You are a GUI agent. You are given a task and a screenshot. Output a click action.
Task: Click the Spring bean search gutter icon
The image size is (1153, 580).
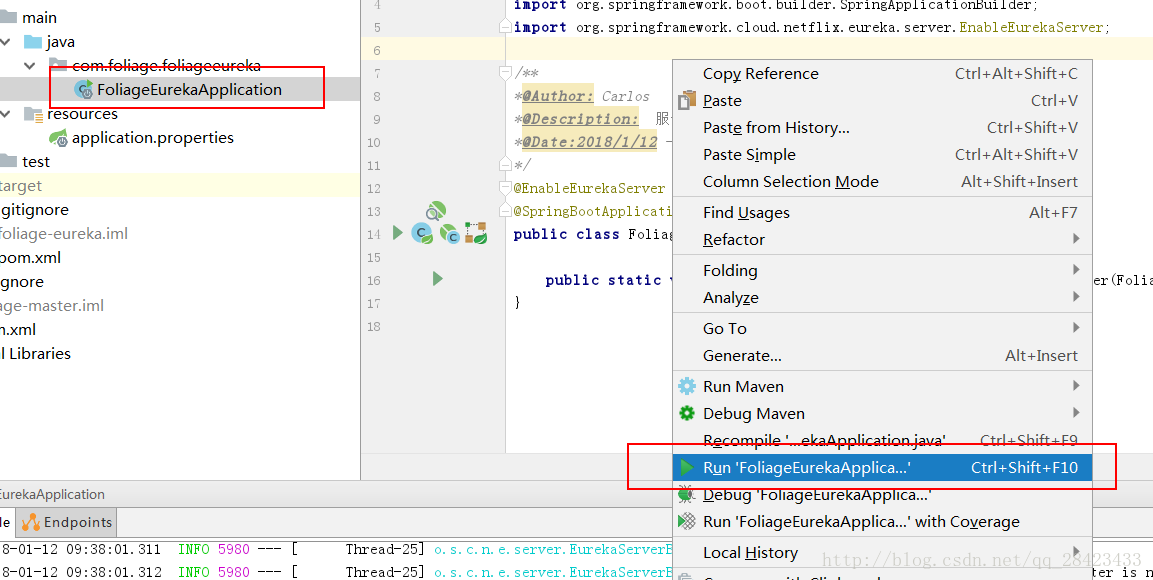tap(435, 211)
